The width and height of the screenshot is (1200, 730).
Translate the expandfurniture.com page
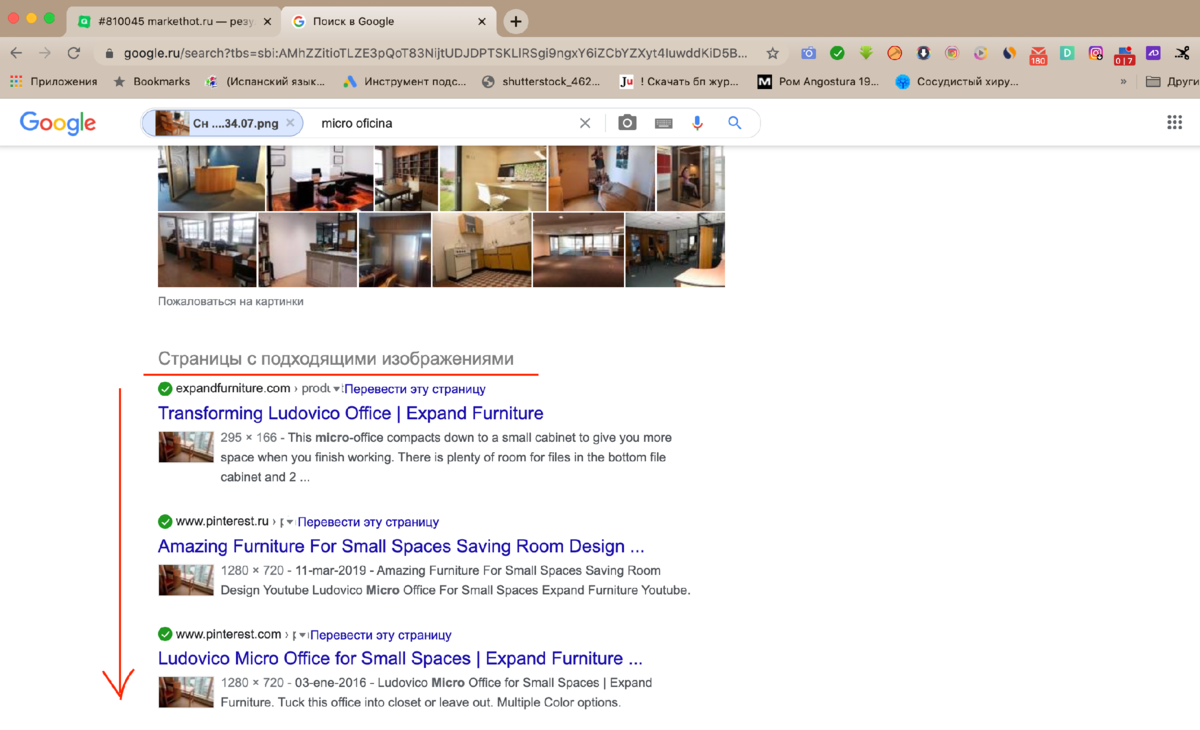coord(415,389)
